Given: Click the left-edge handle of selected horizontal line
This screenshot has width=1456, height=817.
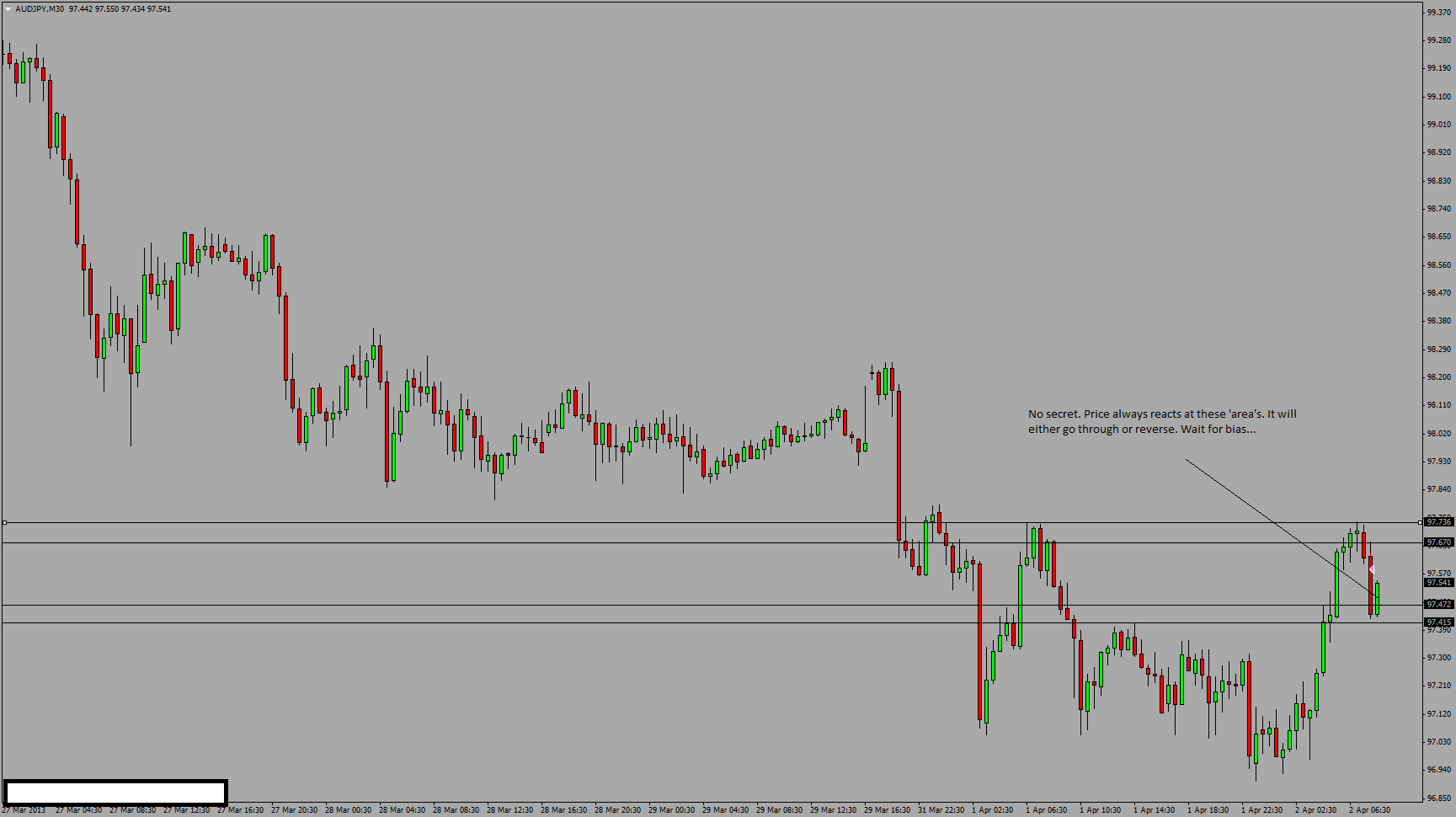Looking at the screenshot, I should coord(4,522).
